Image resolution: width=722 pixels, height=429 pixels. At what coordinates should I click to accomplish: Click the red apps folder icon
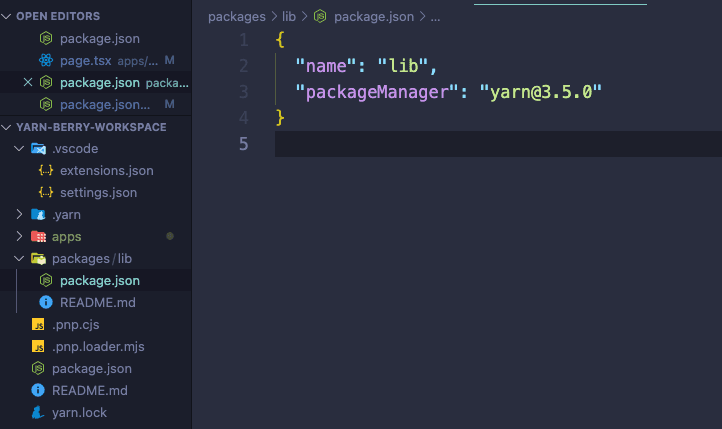pyautogui.click(x=38, y=236)
